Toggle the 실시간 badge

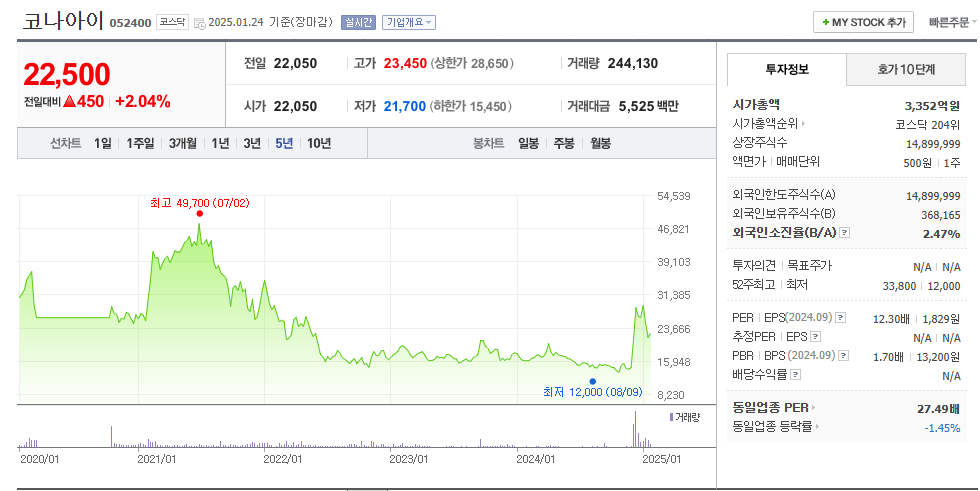click(x=358, y=22)
